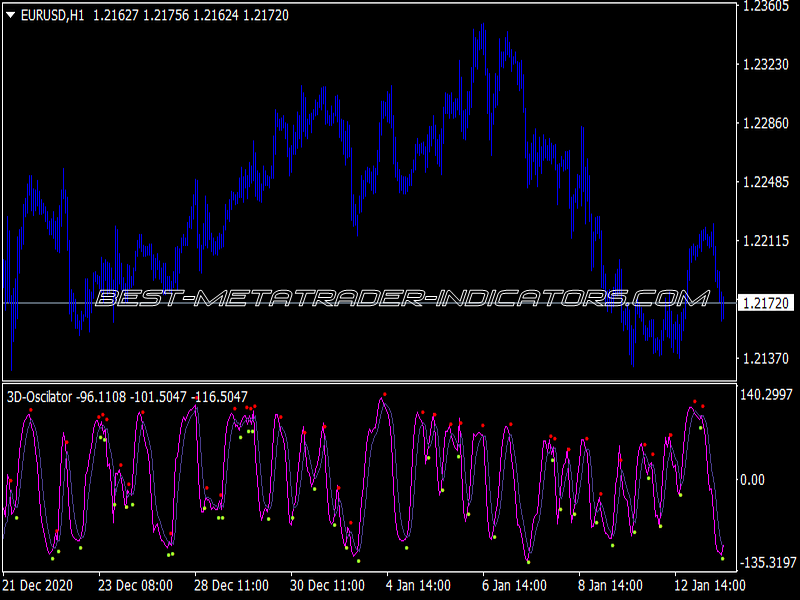The image size is (800, 600).
Task: Open the chart menu triangle beside EURUSD,H1
Action: click(x=10, y=15)
